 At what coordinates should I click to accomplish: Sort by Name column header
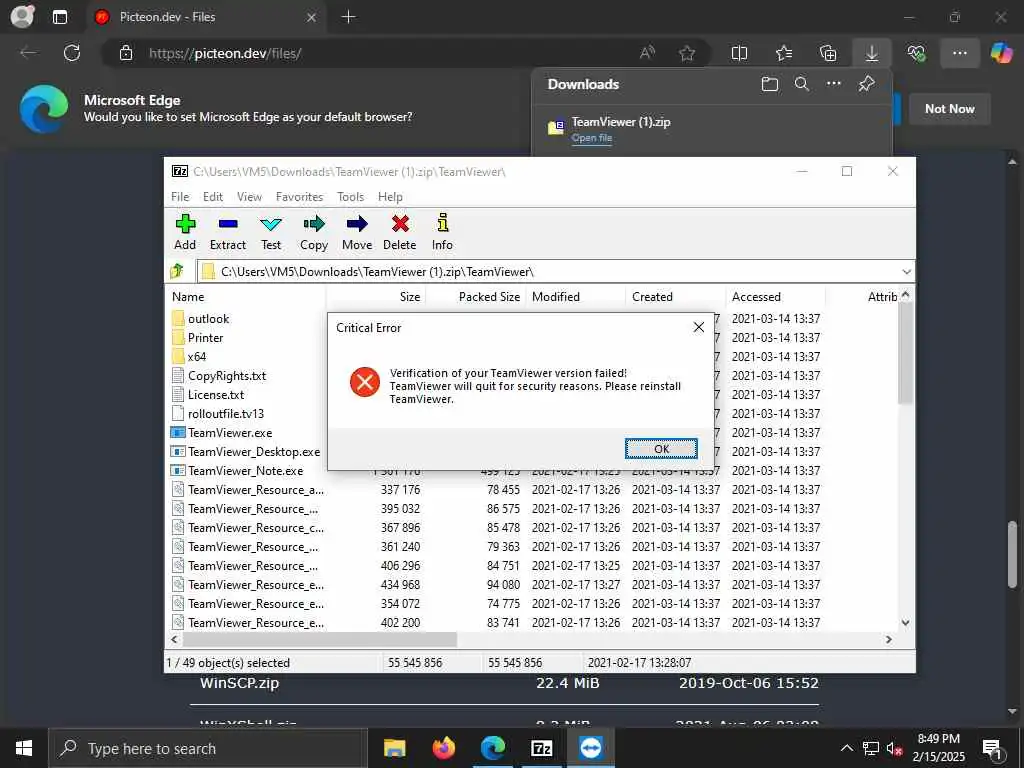click(247, 296)
